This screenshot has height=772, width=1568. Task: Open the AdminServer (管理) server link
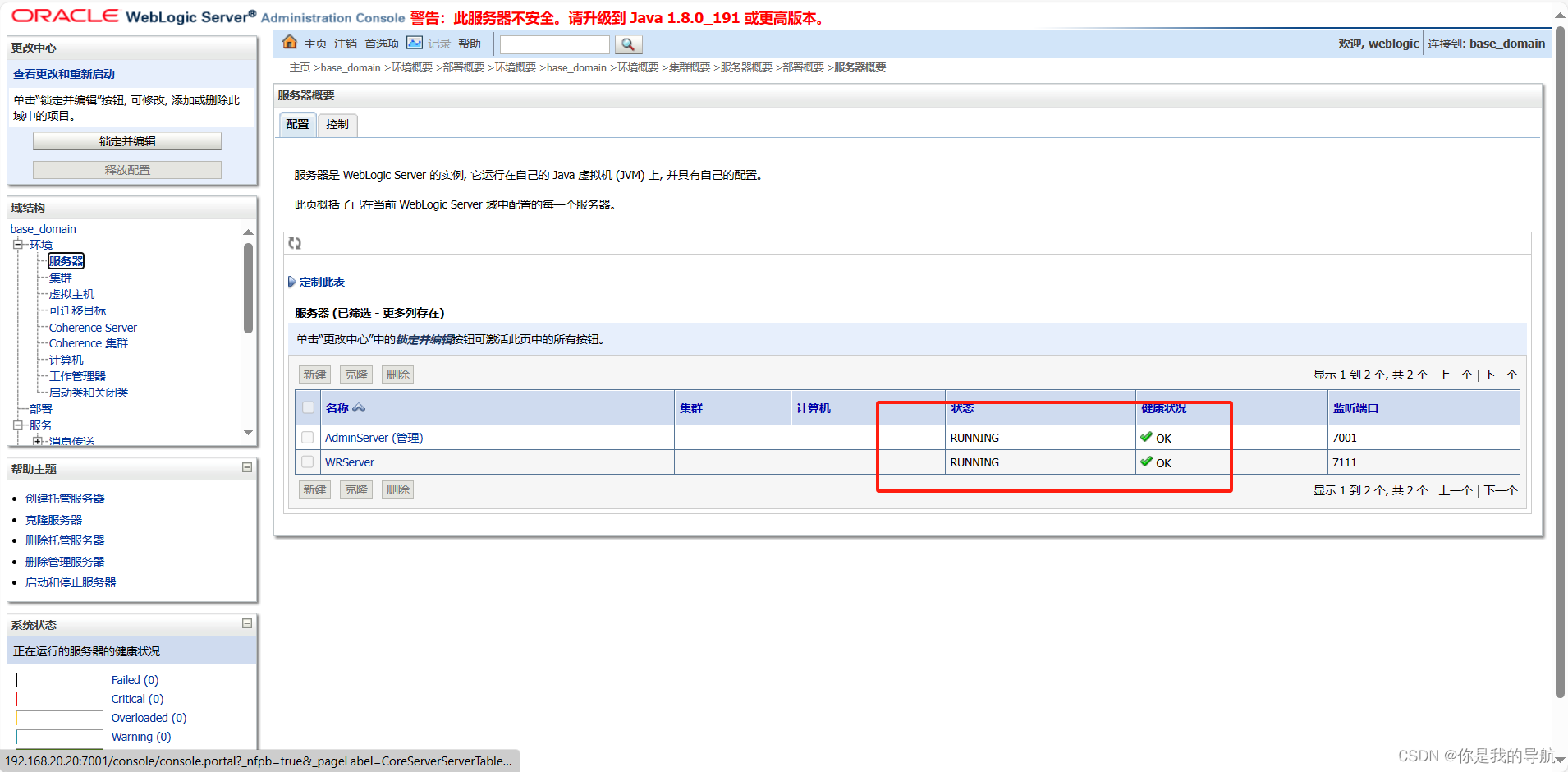tap(374, 438)
